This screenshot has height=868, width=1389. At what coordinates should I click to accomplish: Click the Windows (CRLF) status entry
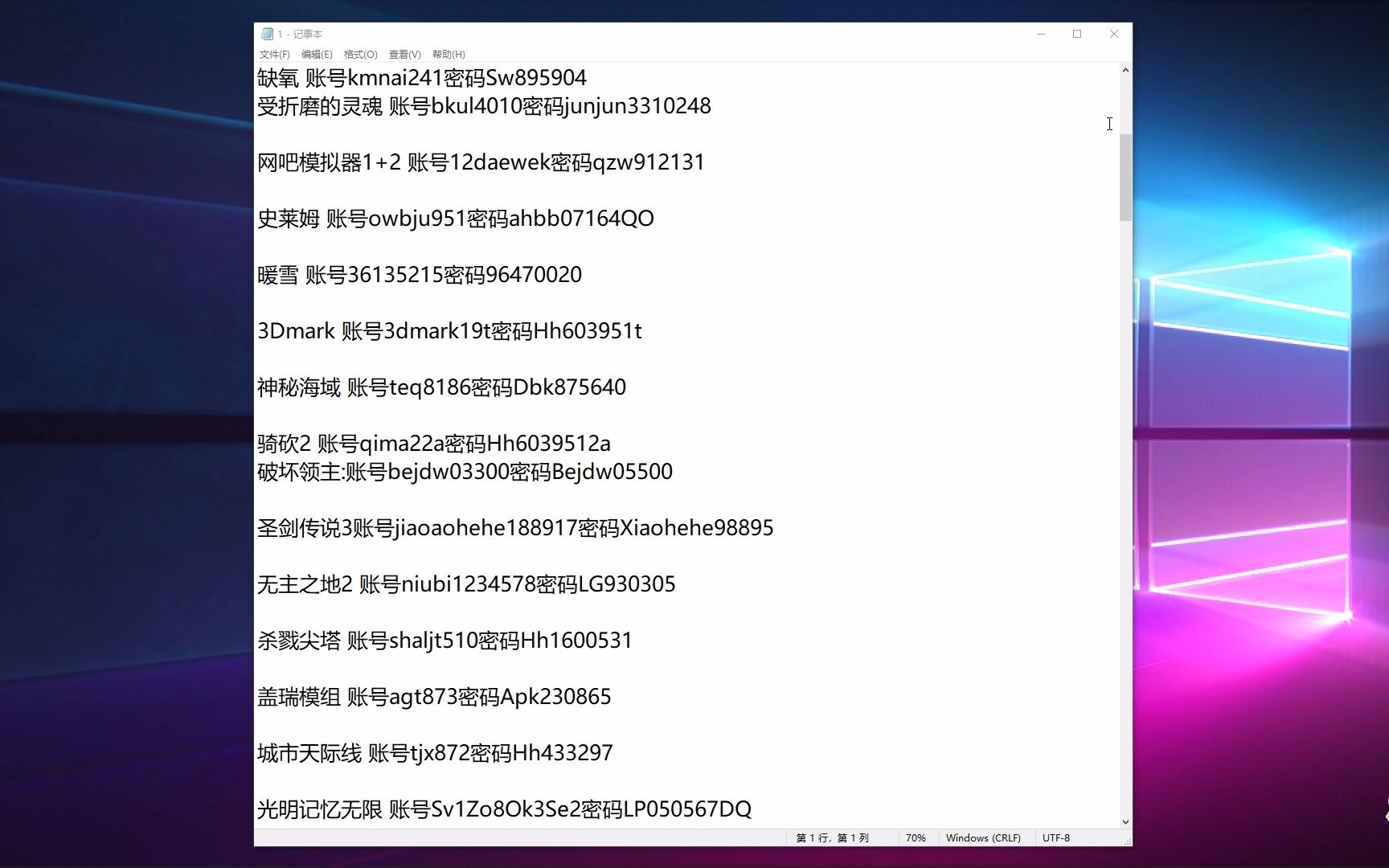point(983,838)
